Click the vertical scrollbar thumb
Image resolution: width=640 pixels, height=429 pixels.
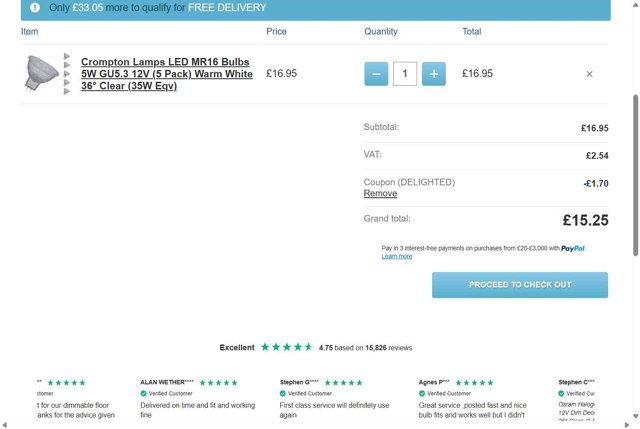point(635,176)
